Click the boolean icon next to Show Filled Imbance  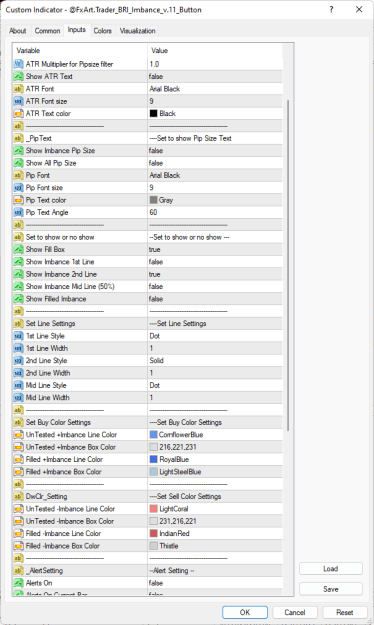pyautogui.click(x=18, y=299)
